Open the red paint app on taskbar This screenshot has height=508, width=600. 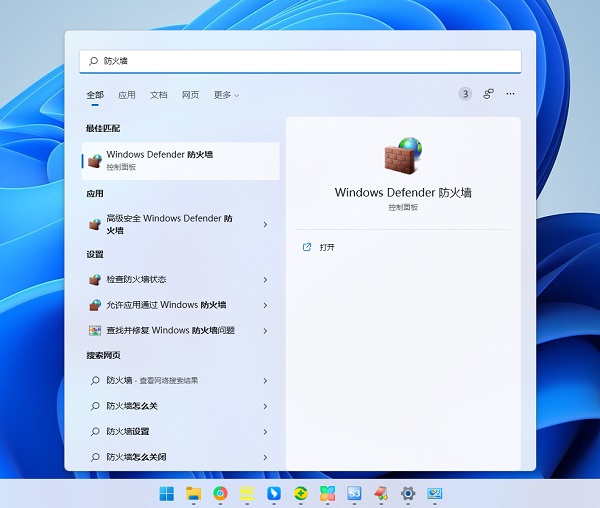(381, 493)
